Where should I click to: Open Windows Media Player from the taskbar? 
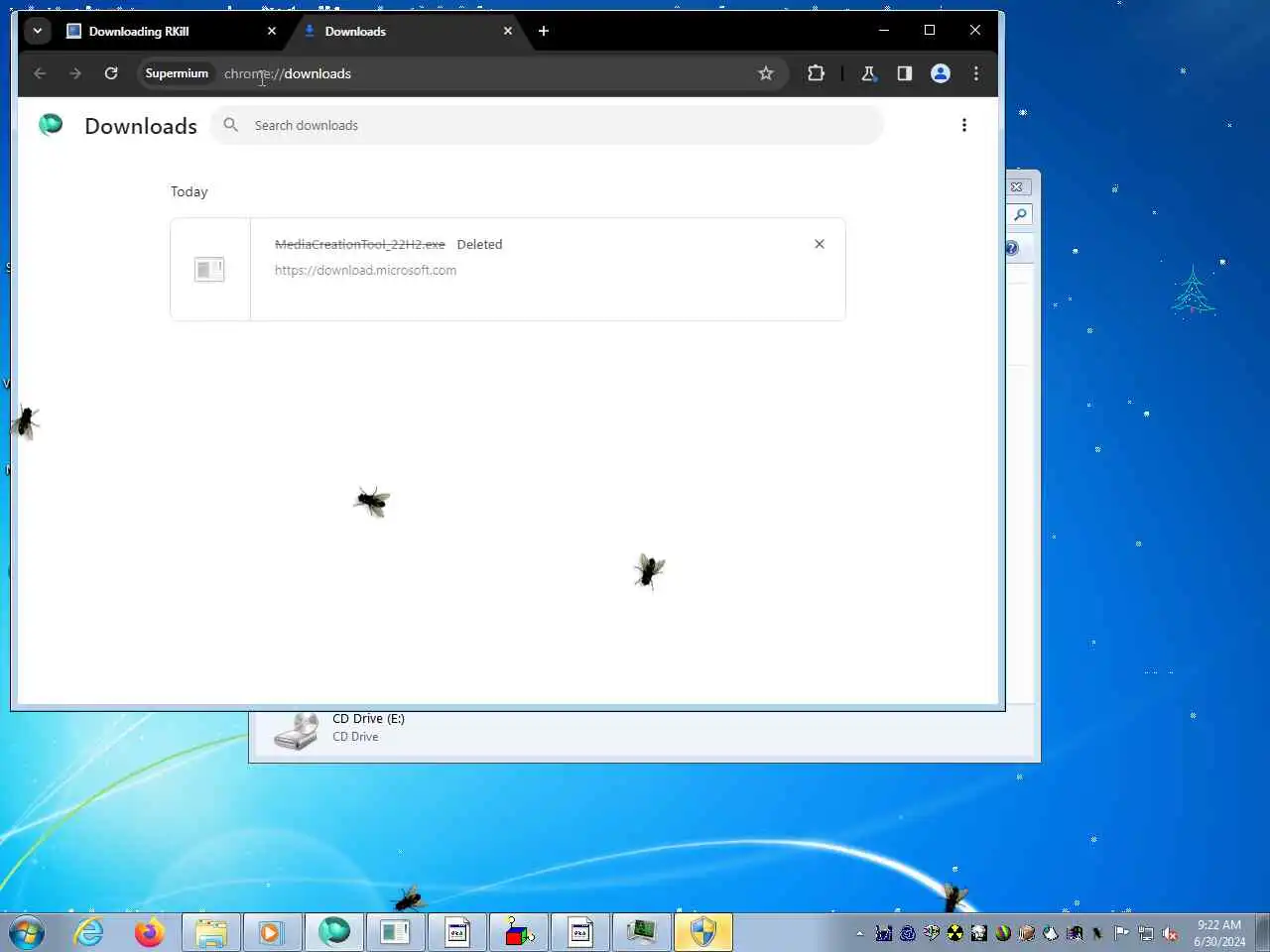pos(272,932)
